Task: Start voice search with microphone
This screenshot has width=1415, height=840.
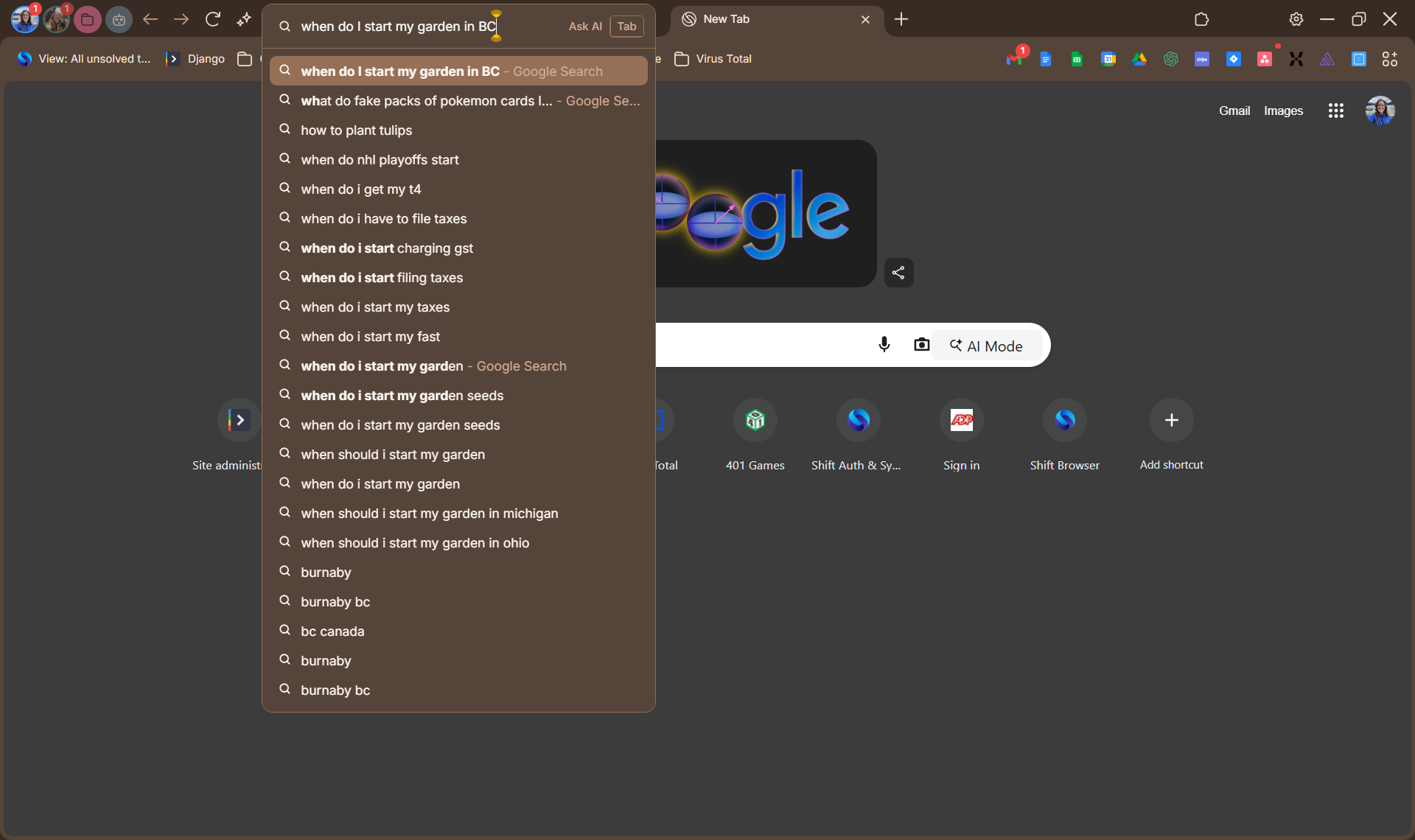Action: click(x=884, y=344)
